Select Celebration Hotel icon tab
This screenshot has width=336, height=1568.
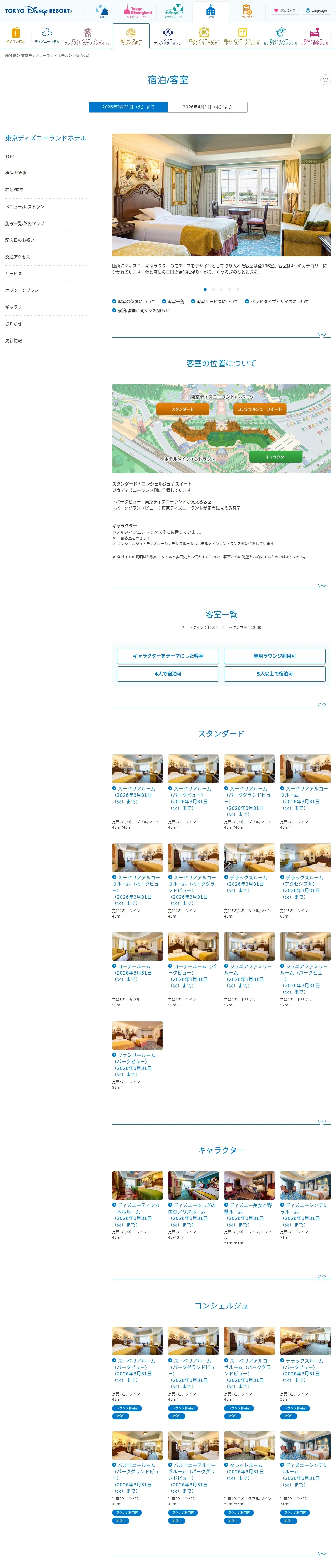click(x=281, y=36)
